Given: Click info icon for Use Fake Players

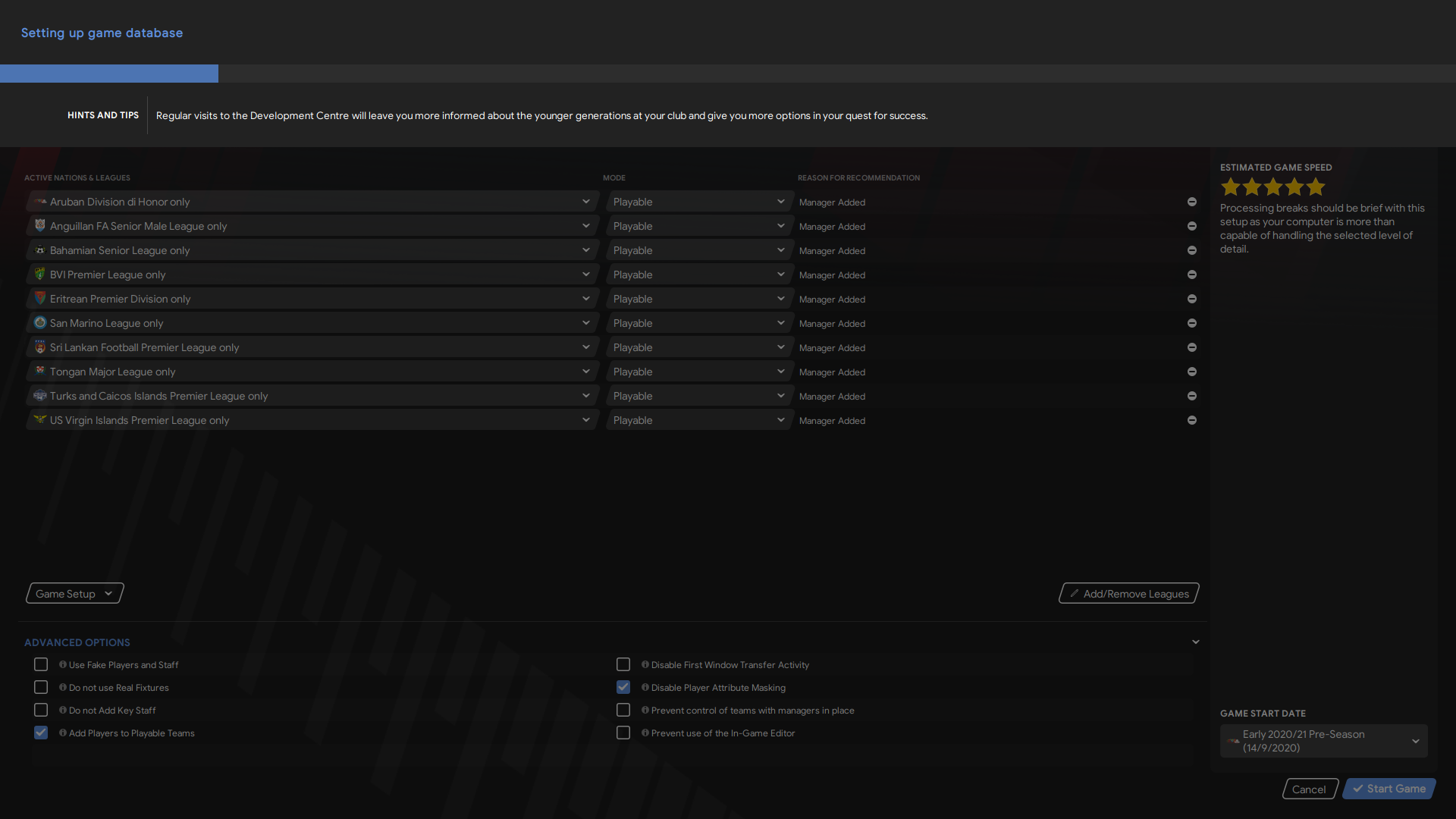Looking at the screenshot, I should (x=63, y=664).
